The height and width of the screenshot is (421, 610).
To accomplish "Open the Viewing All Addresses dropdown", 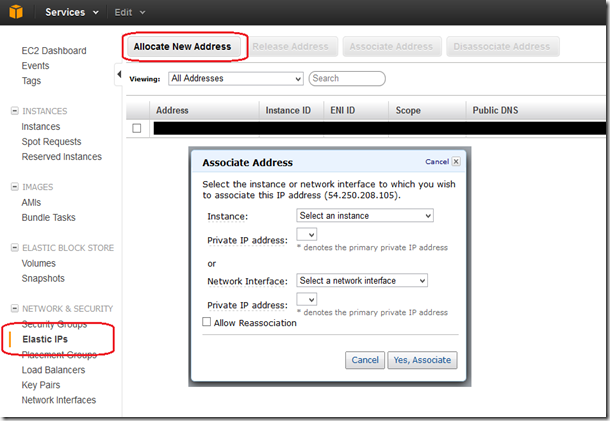I will (236, 79).
